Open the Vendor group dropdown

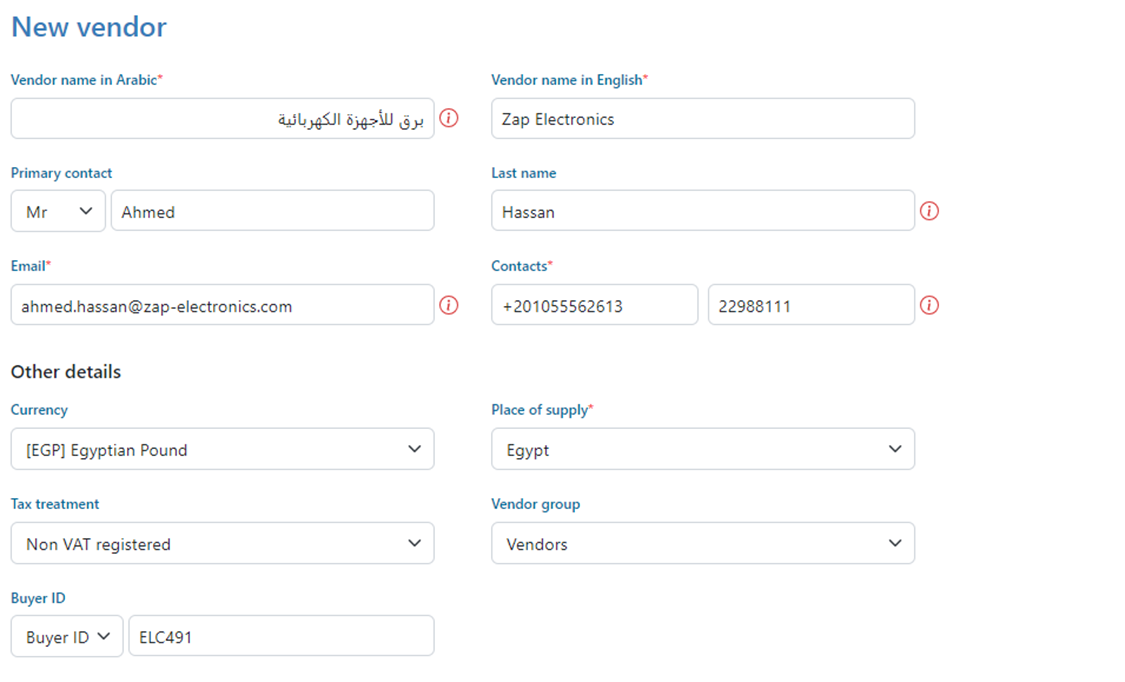[702, 543]
